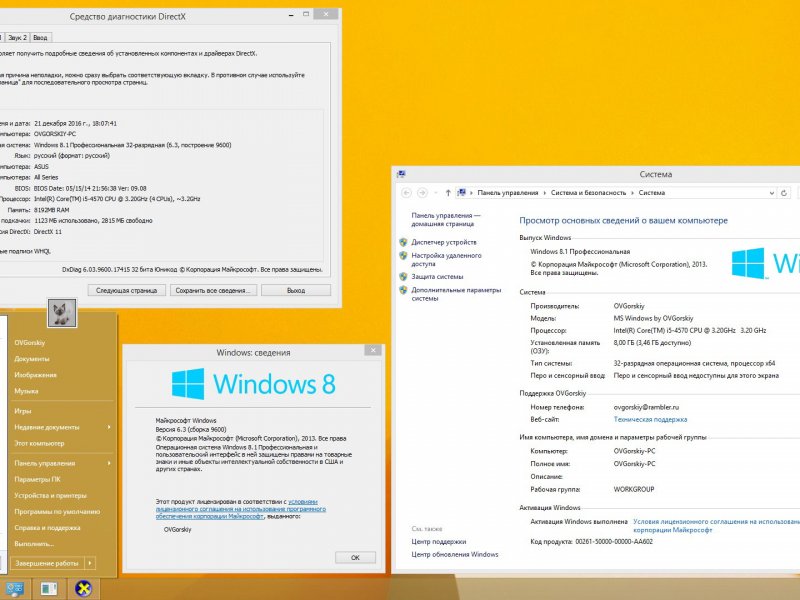
Task: Click OK in the Windows: сведения dialog
Action: [355, 557]
